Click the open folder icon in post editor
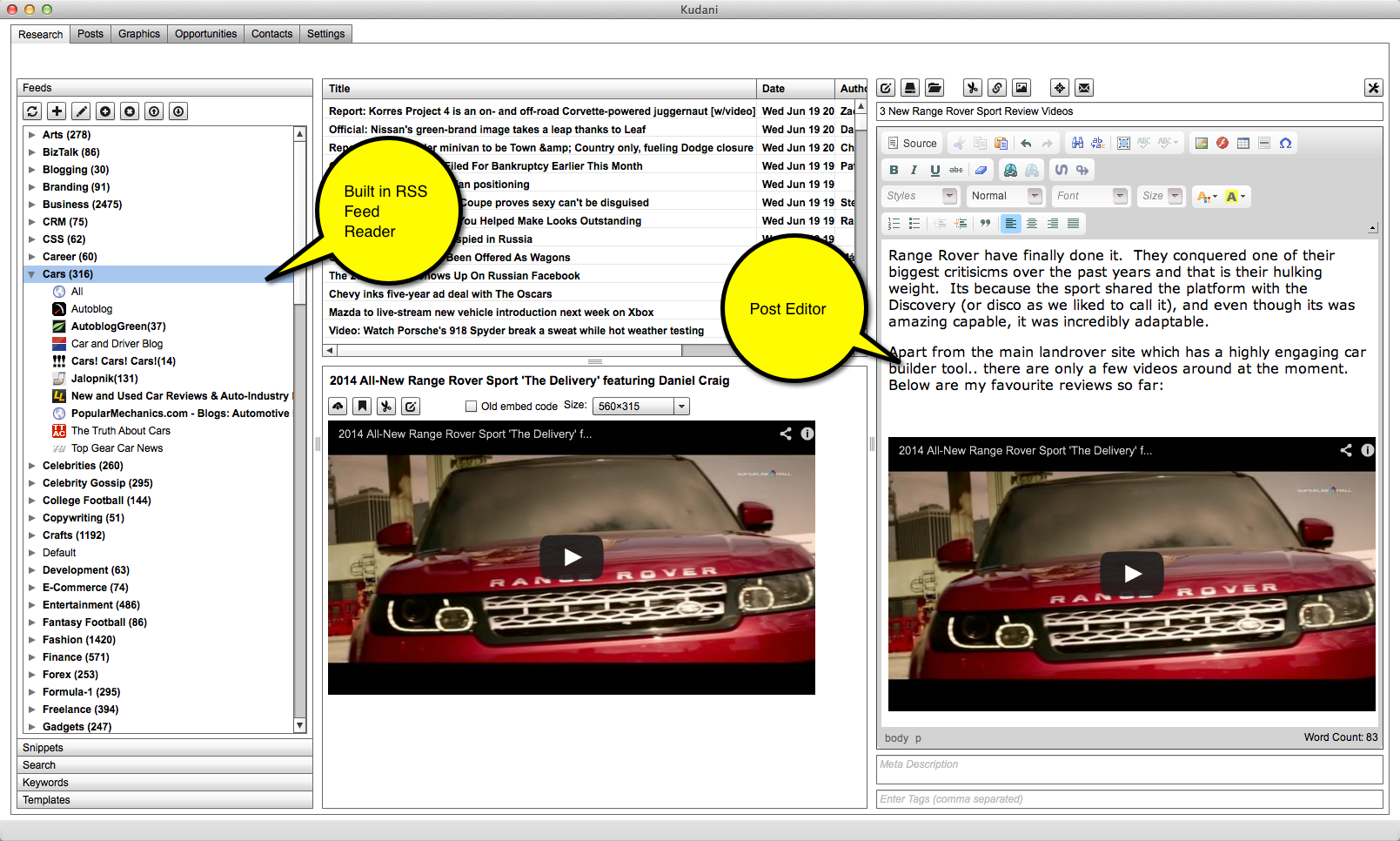 934,88
